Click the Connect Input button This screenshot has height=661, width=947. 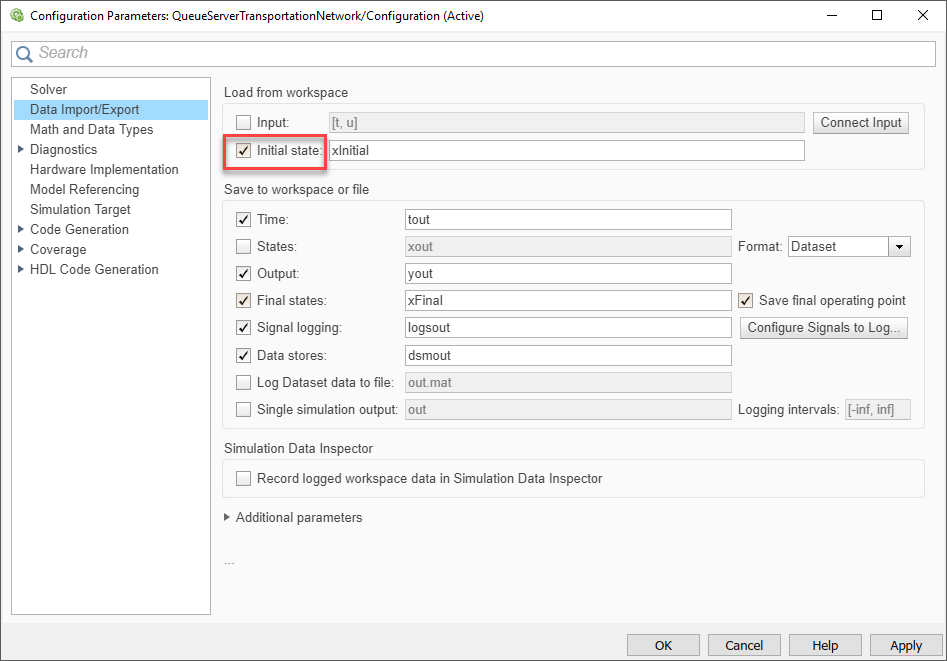860,123
